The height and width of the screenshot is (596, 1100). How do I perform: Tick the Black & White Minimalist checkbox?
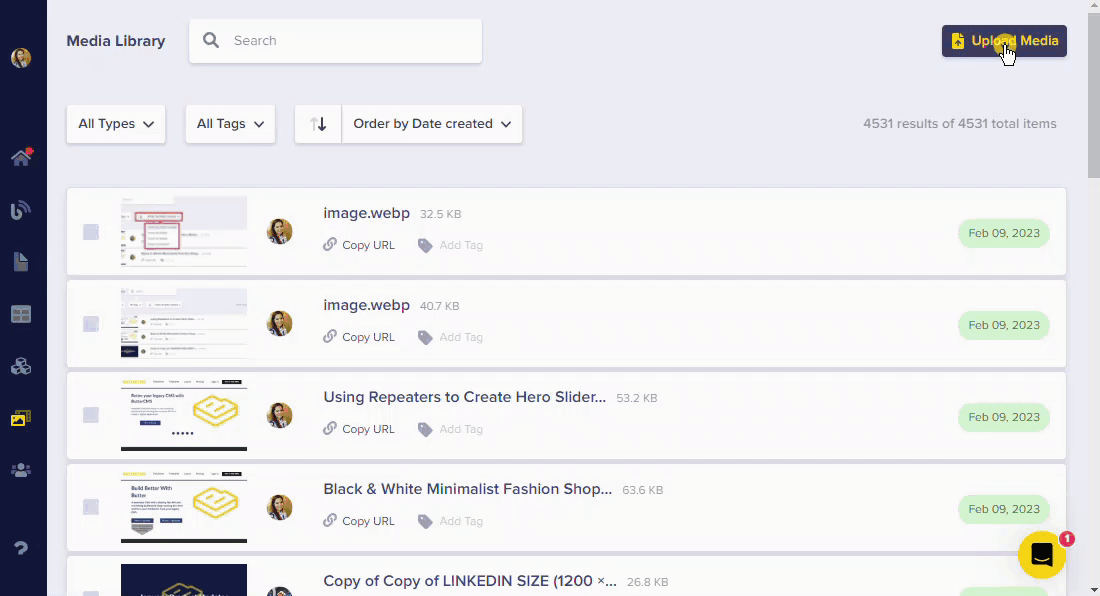[91, 507]
